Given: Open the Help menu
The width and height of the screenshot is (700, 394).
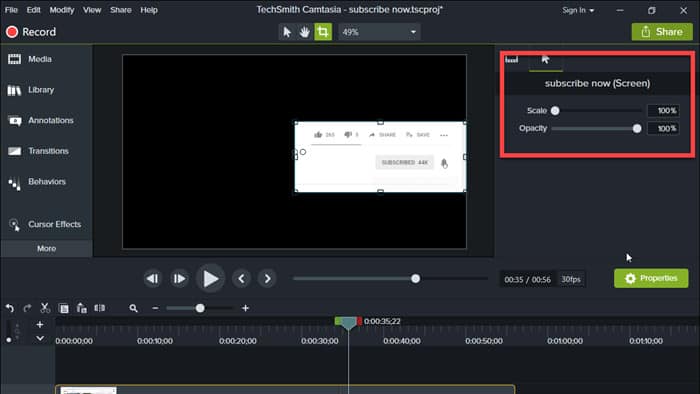Looking at the screenshot, I should click(x=149, y=10).
